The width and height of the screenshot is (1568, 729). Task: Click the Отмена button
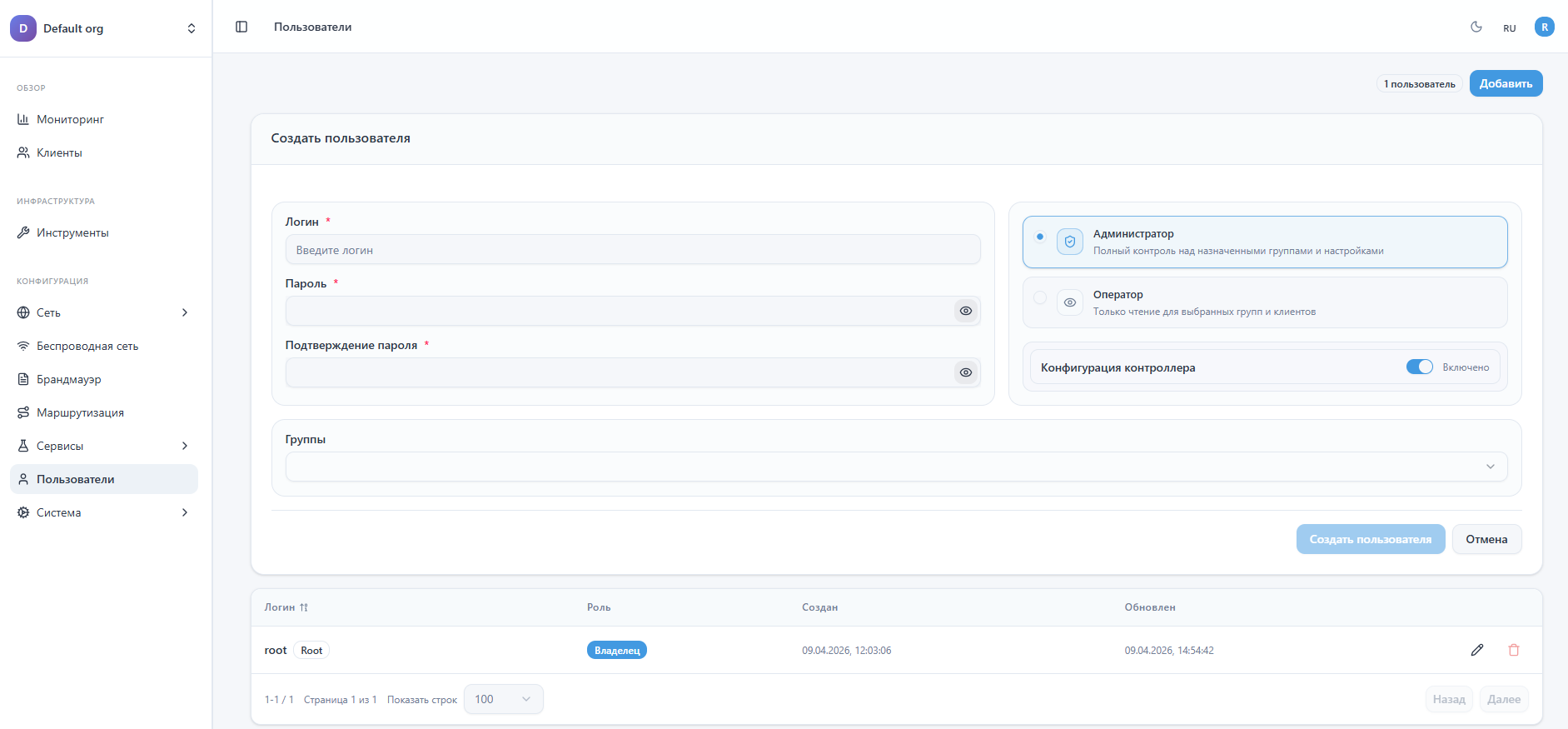pos(1486,539)
